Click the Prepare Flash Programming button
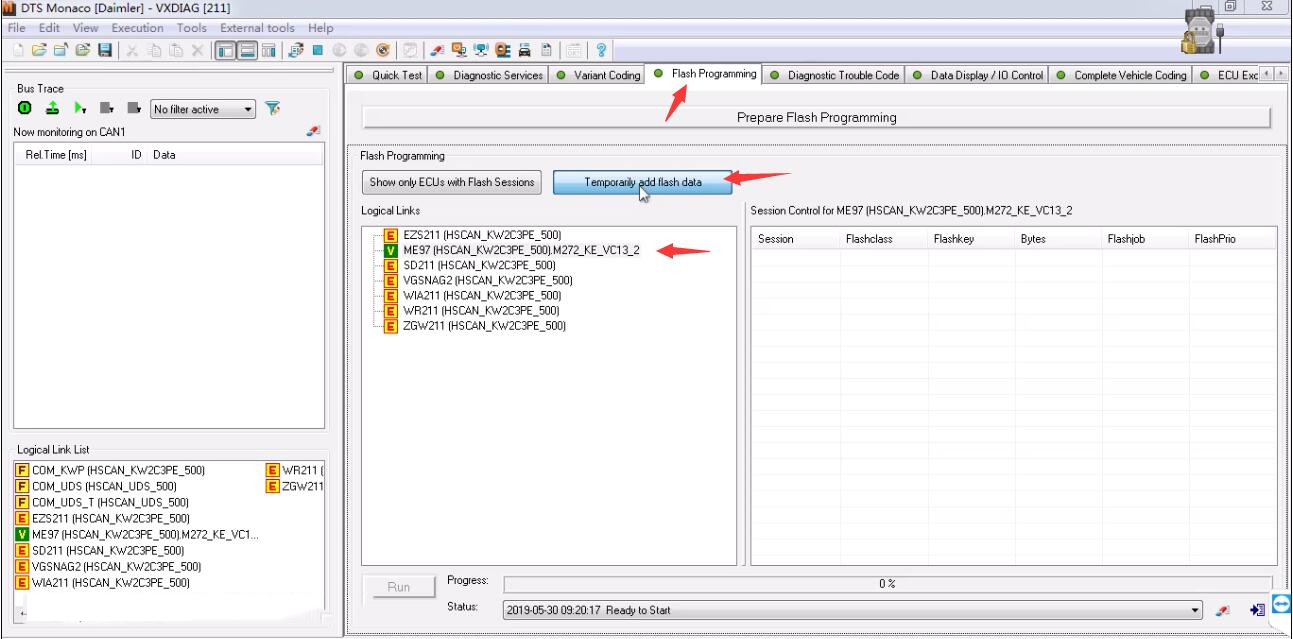This screenshot has height=639, width=1293. click(816, 117)
